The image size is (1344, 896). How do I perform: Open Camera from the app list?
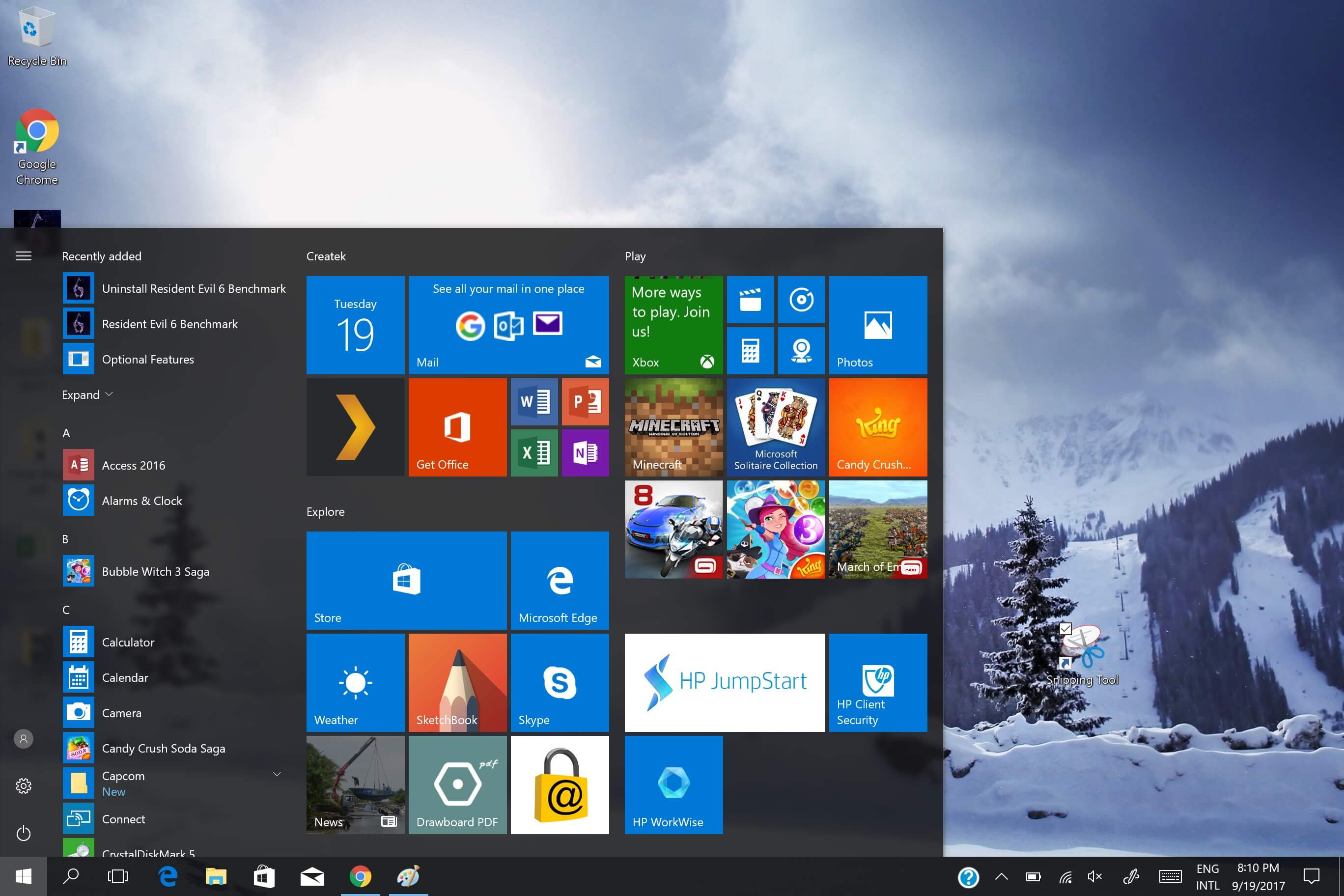coord(175,713)
